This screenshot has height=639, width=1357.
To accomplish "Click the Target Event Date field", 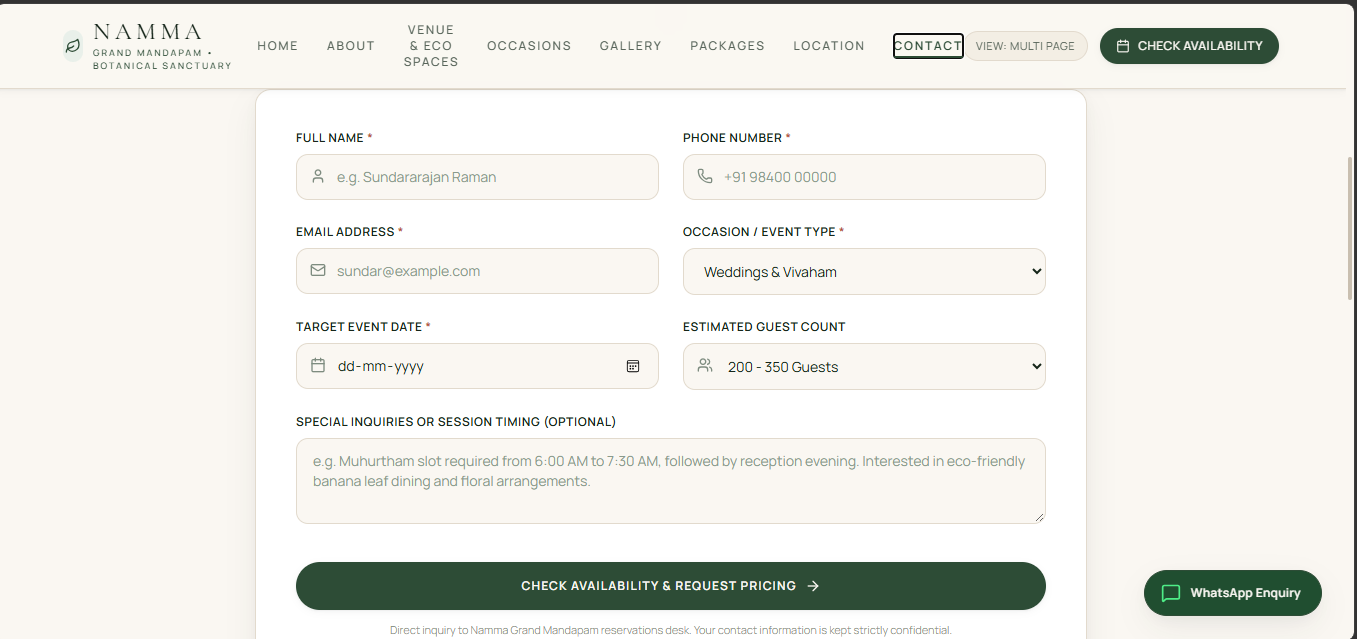I will 477,366.
